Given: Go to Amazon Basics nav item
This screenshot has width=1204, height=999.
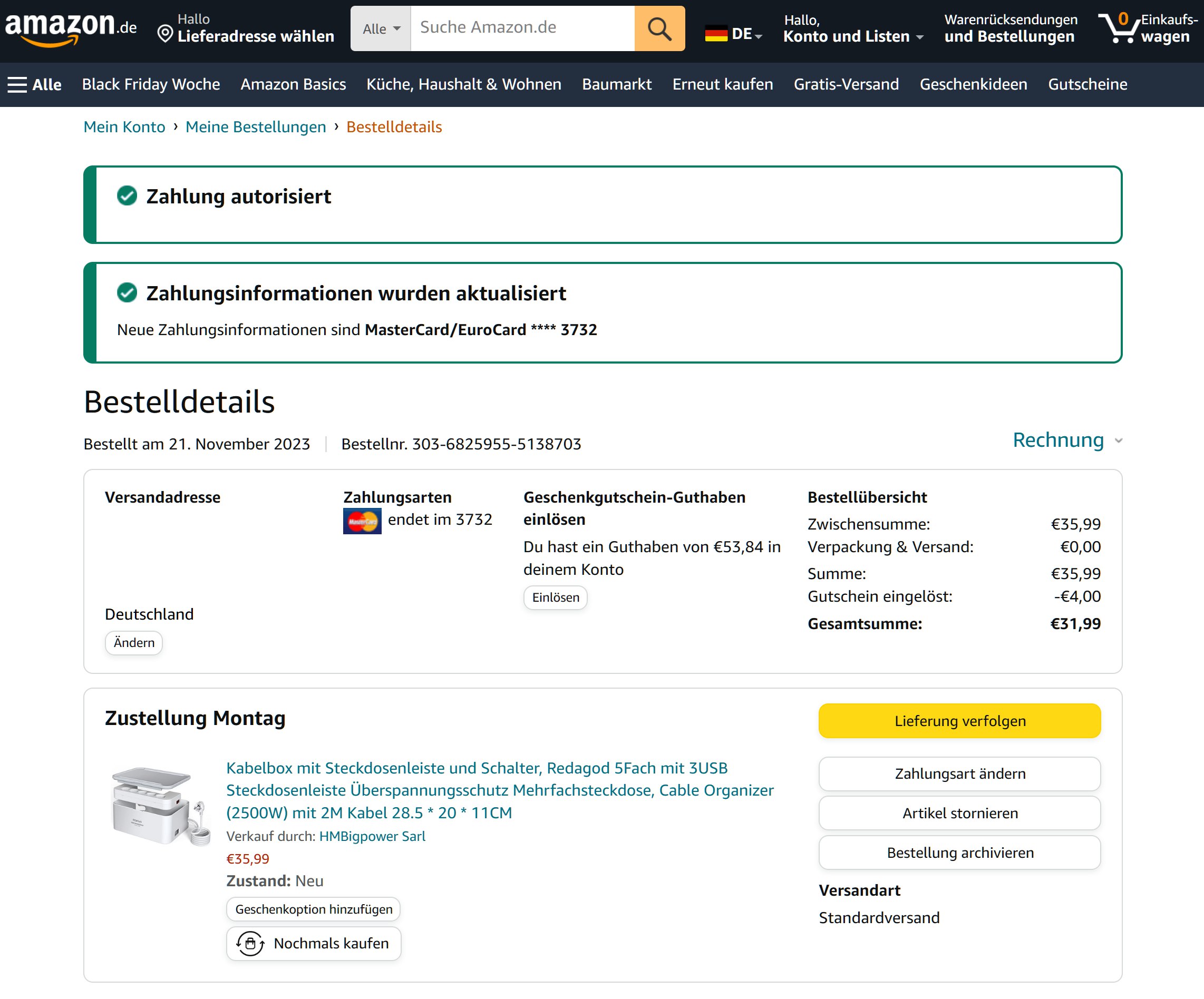Looking at the screenshot, I should [x=293, y=84].
